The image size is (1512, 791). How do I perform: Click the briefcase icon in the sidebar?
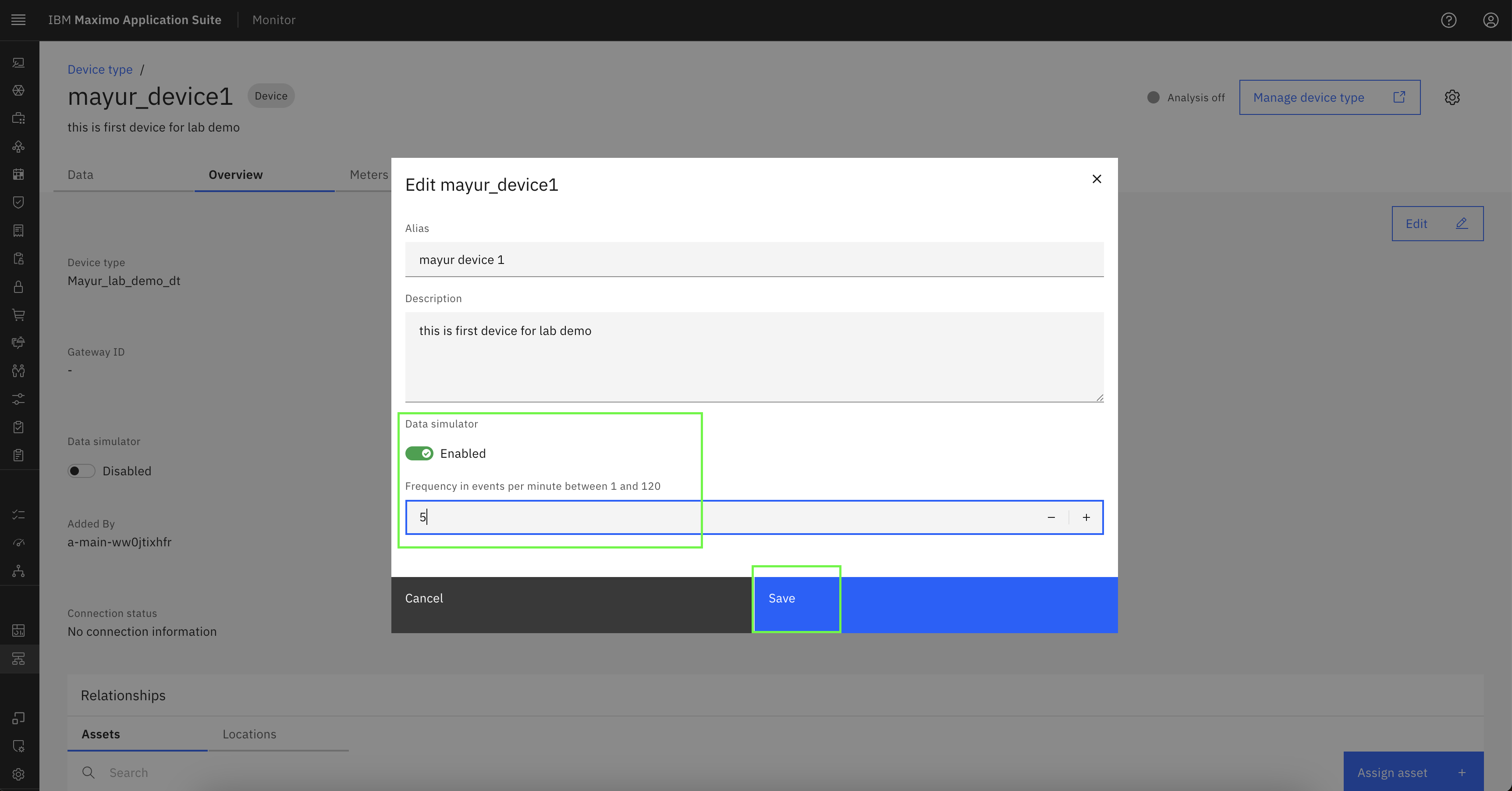click(19, 118)
